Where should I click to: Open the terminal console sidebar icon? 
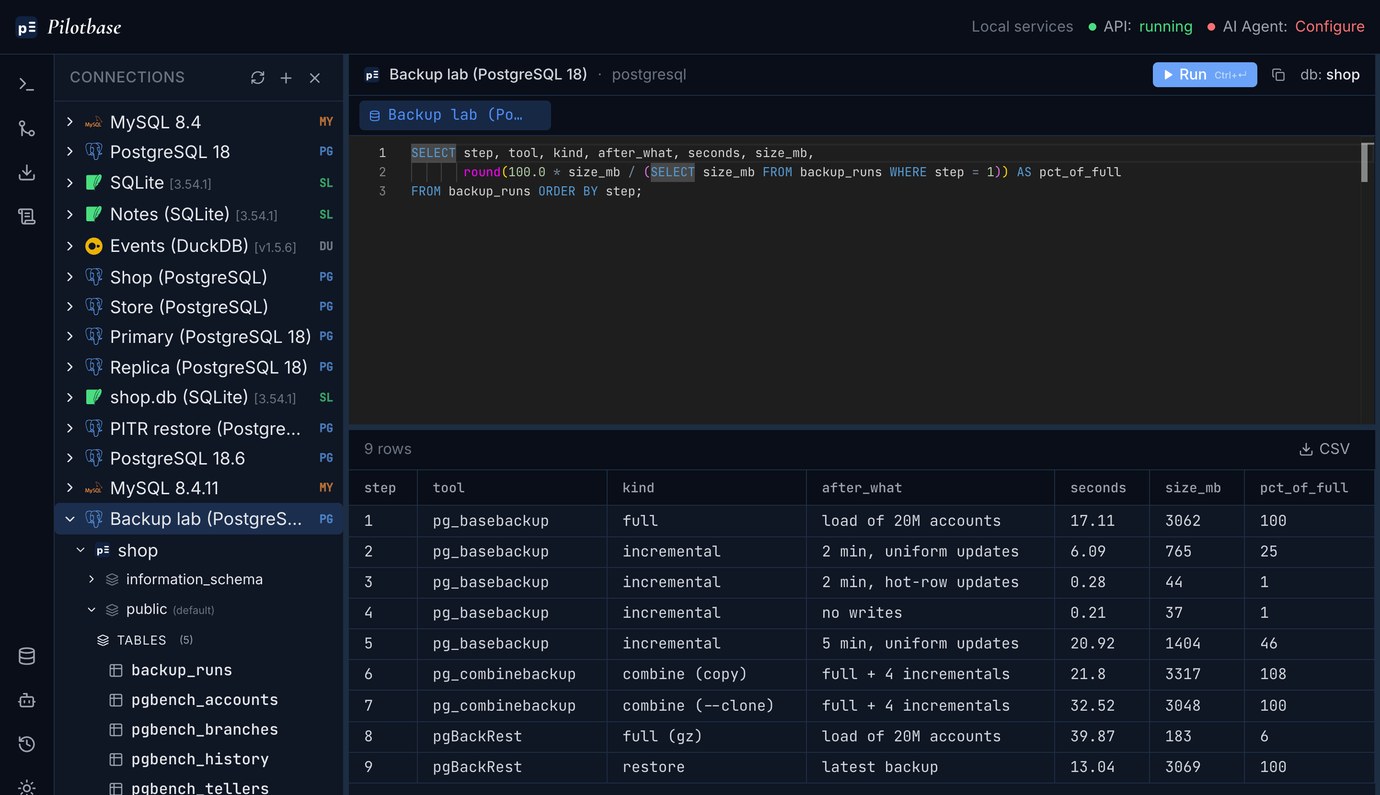click(x=27, y=85)
